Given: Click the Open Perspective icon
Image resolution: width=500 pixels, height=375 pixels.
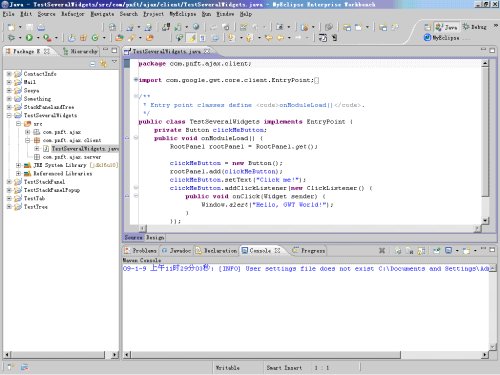Looking at the screenshot, I should (427, 27).
